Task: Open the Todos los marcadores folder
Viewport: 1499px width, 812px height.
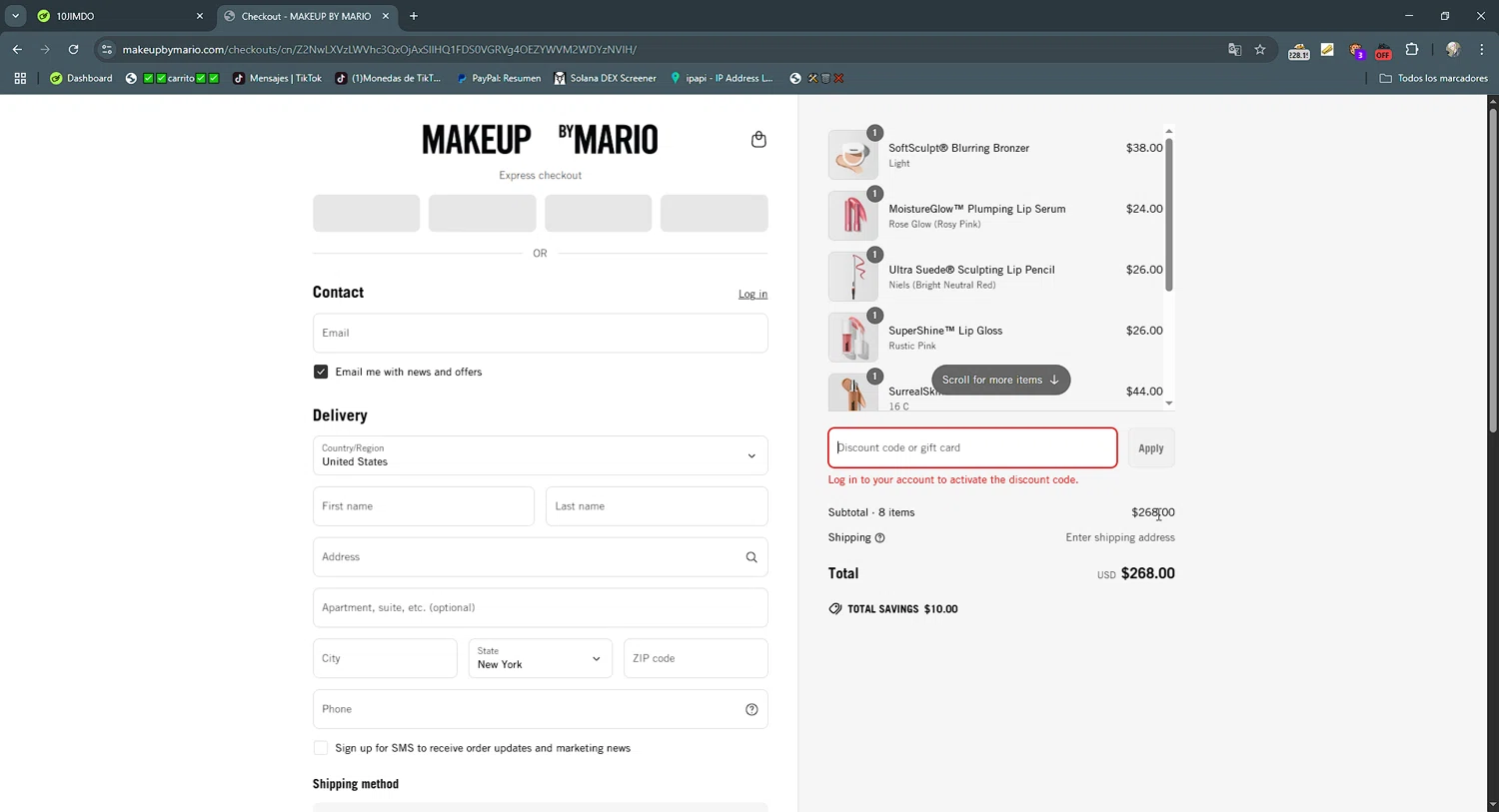Action: [x=1433, y=78]
